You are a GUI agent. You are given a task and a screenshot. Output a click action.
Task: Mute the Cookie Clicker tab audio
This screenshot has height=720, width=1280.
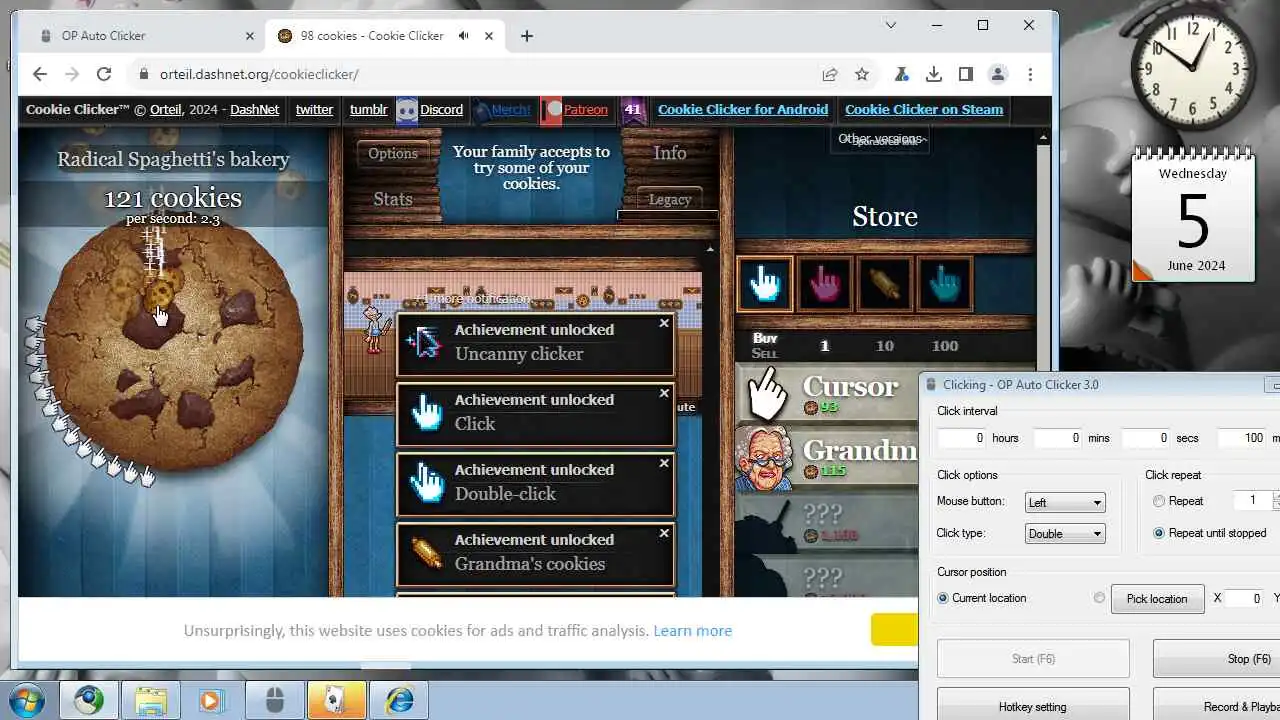coord(464,36)
